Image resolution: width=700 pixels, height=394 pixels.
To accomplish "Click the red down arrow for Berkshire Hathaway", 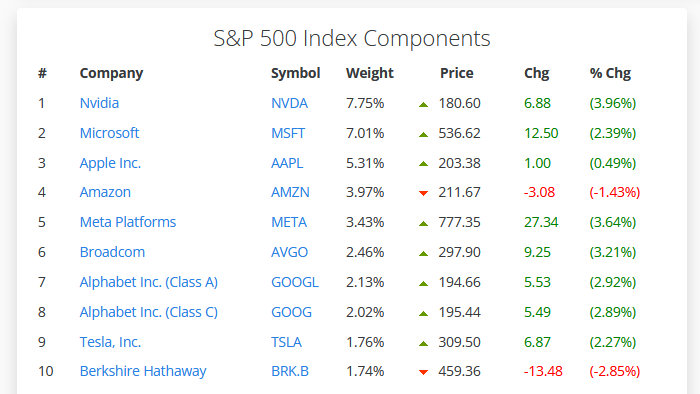I will click(x=424, y=372).
